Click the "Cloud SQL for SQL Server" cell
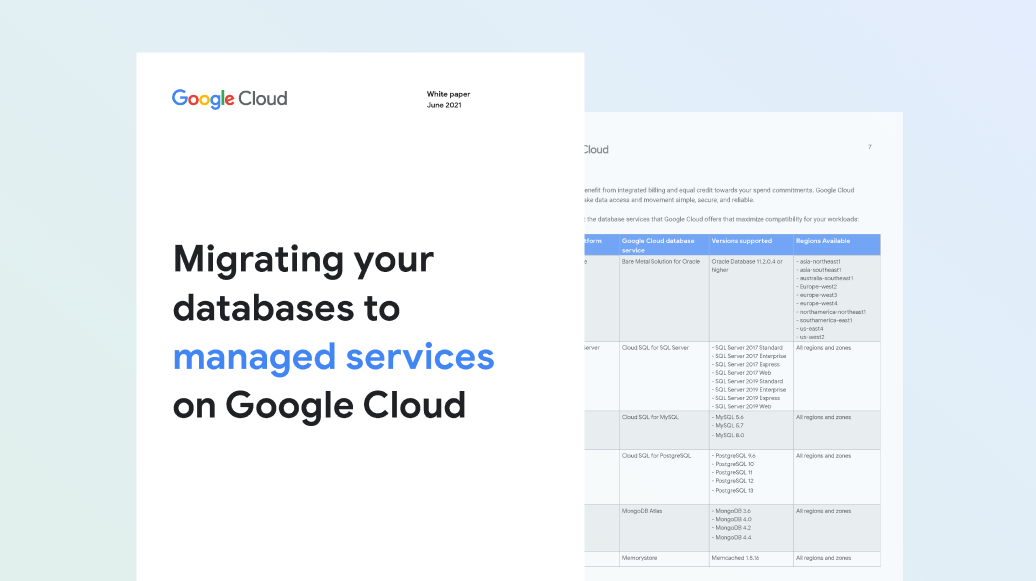 click(654, 348)
